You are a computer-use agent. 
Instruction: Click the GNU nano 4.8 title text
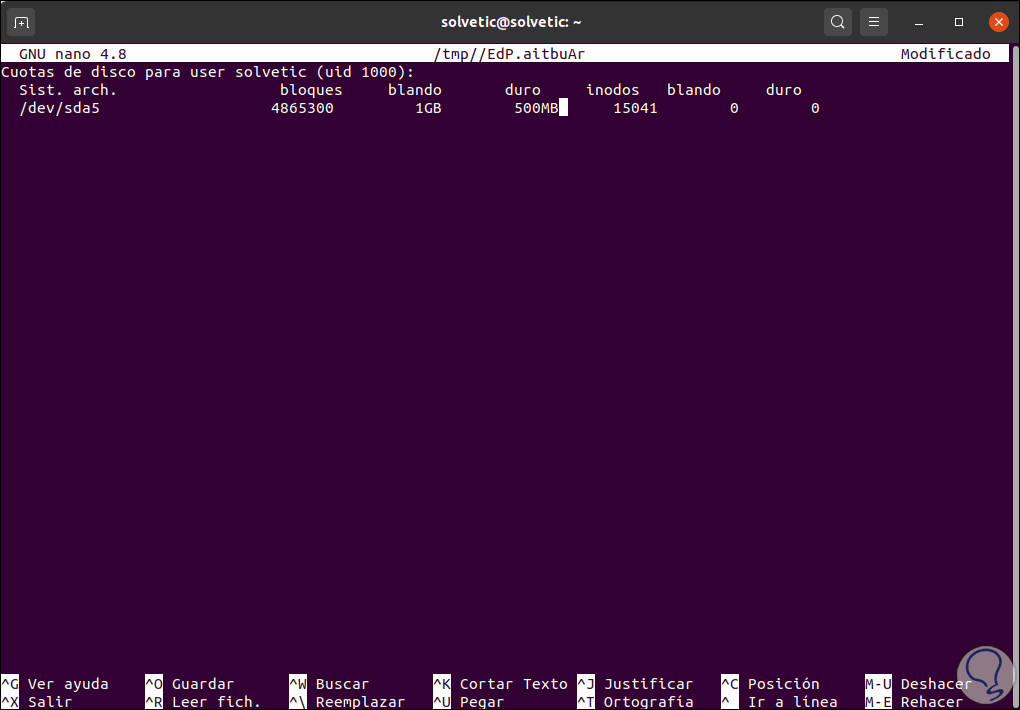pyautogui.click(x=73, y=54)
